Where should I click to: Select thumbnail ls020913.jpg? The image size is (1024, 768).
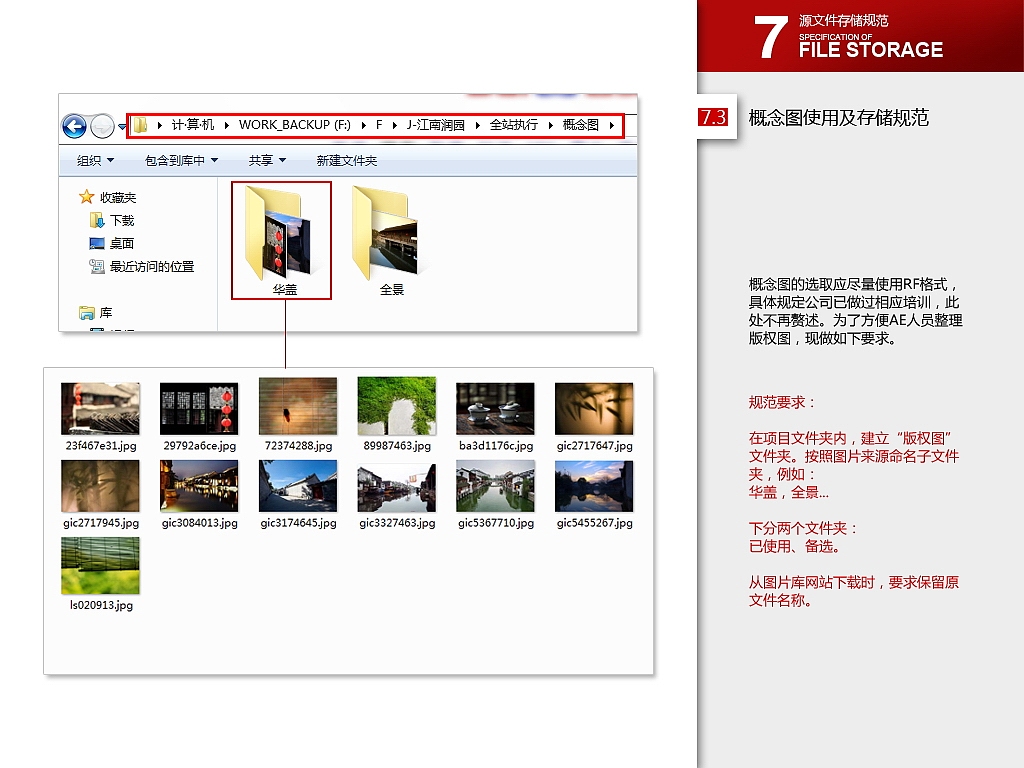(101, 566)
